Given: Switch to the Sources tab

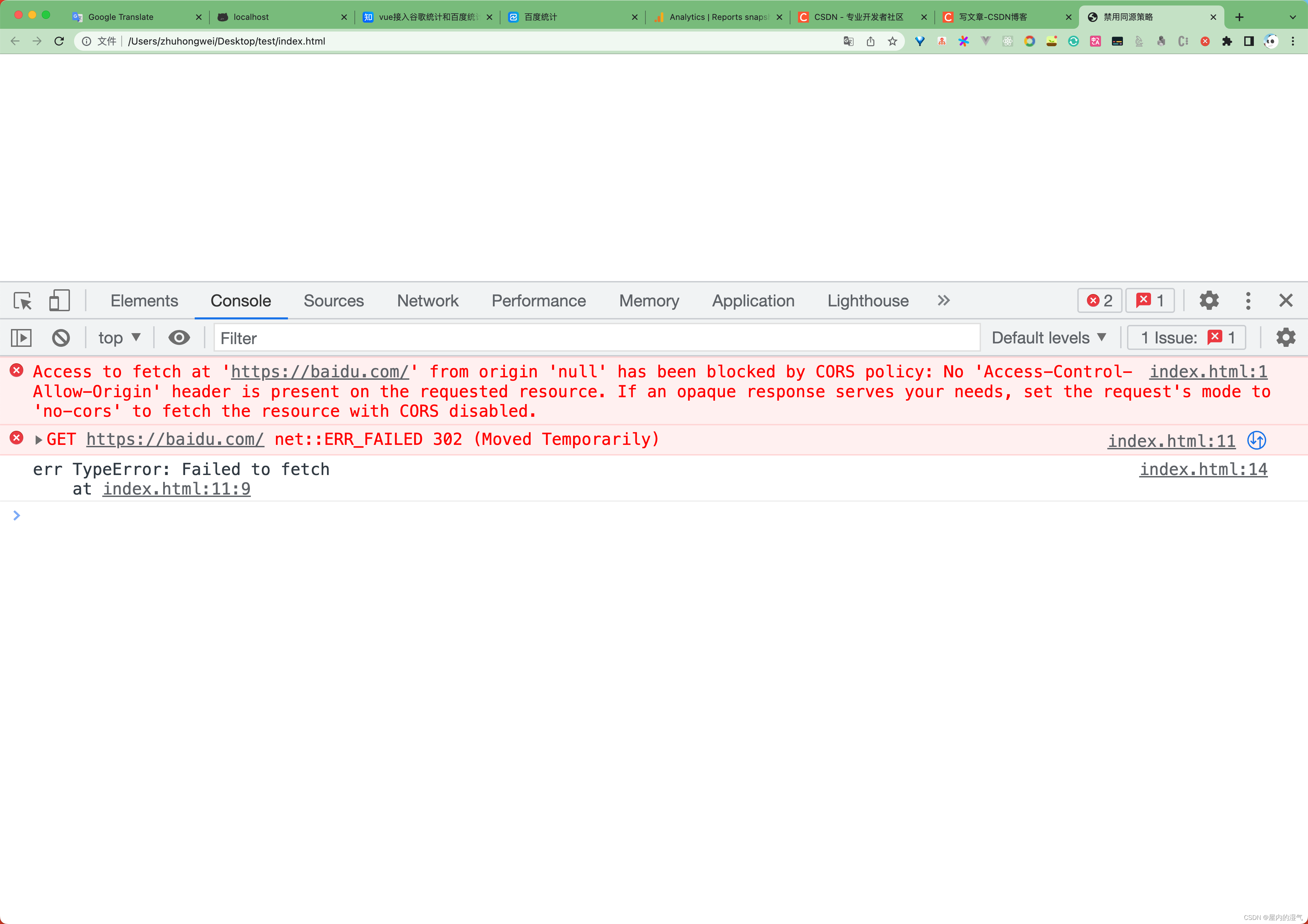Looking at the screenshot, I should (333, 300).
